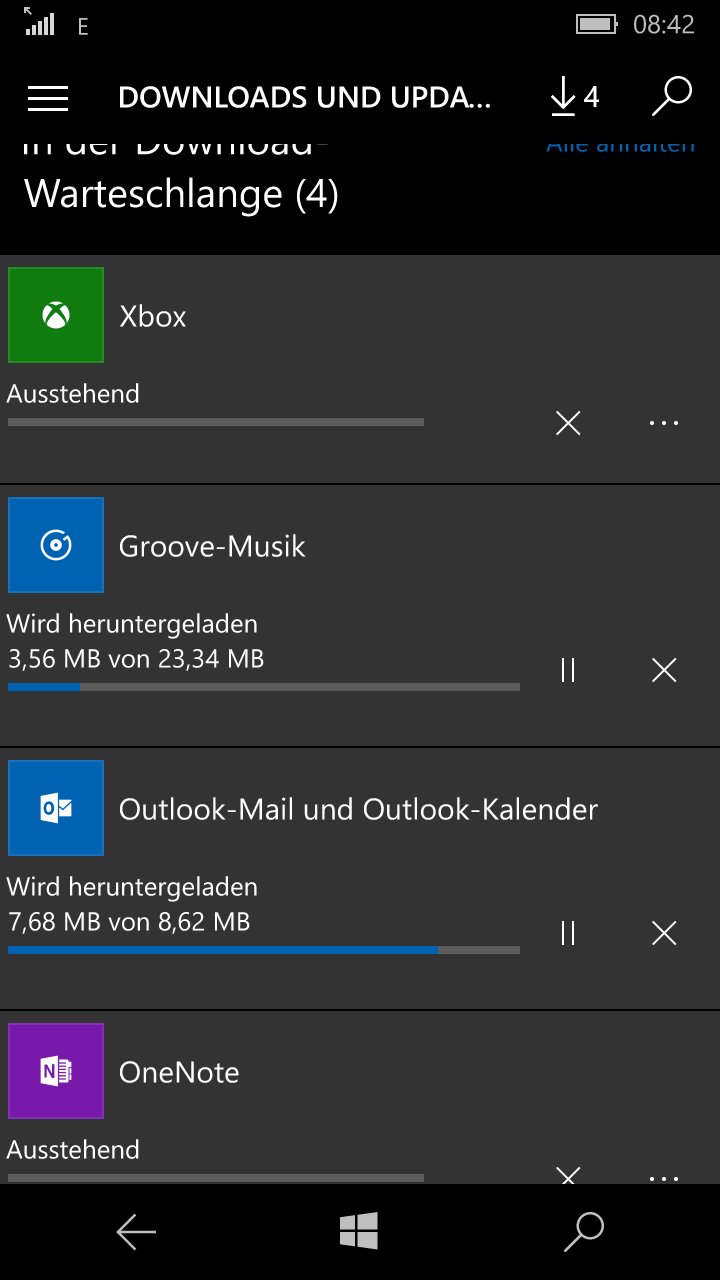Image resolution: width=720 pixels, height=1280 pixels.
Task: Expand more options for Xbox
Action: pos(664,423)
